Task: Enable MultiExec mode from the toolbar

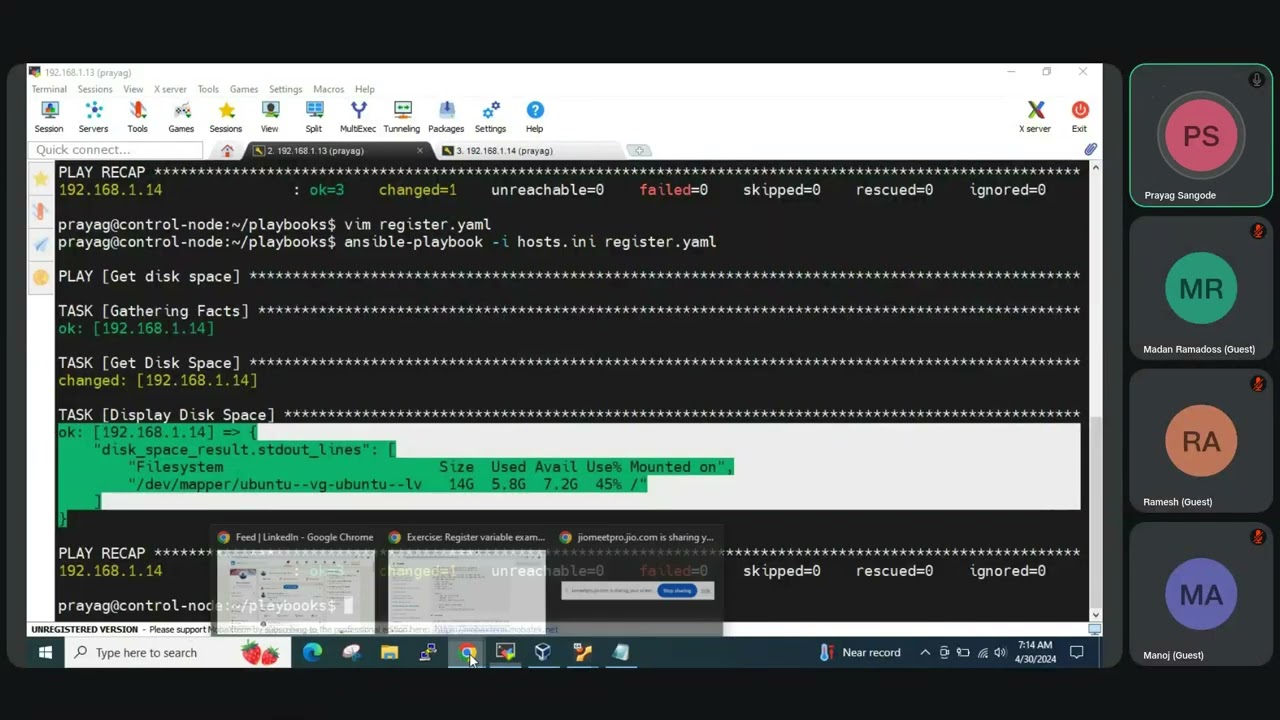Action: tap(358, 116)
